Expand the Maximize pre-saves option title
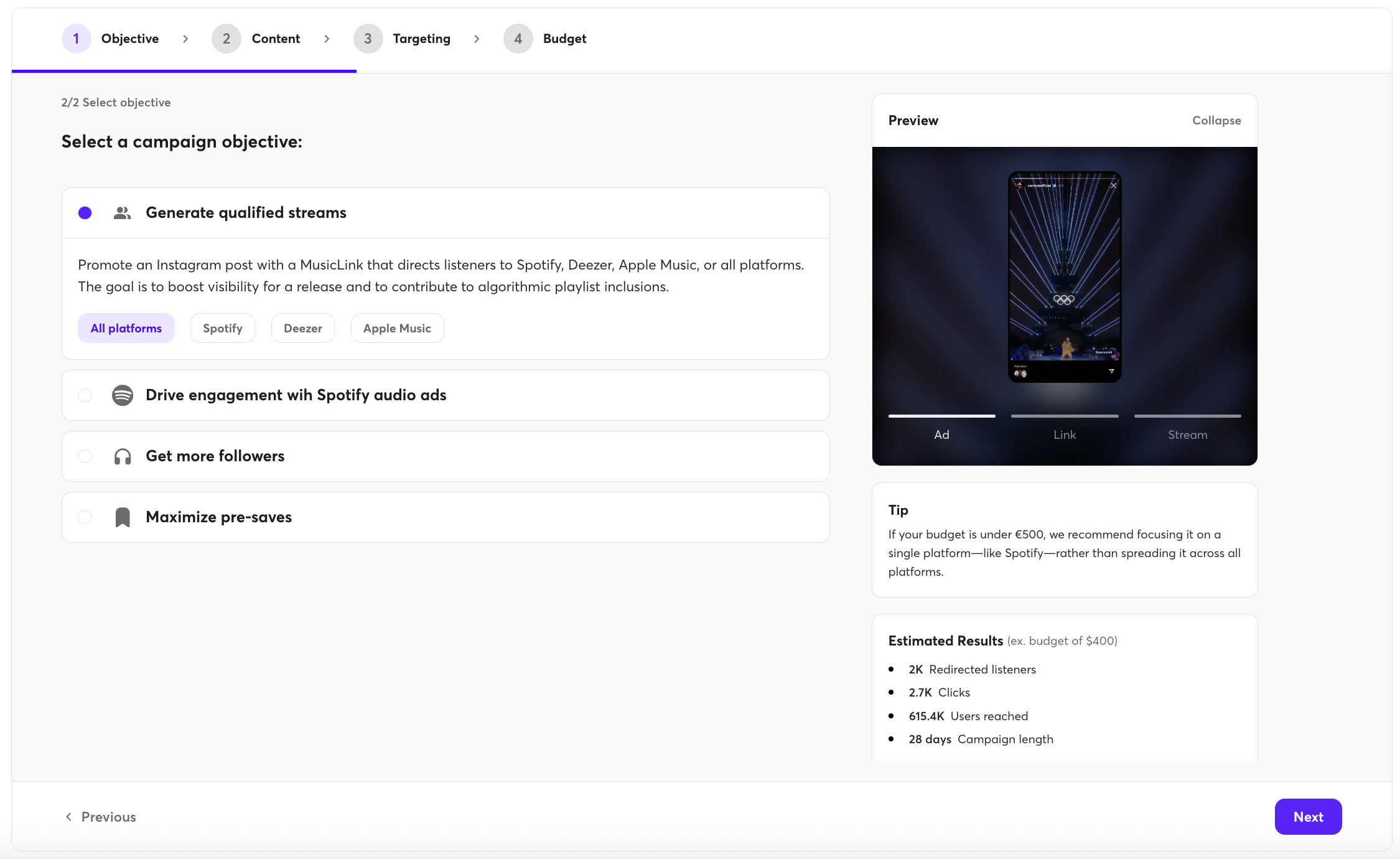The width and height of the screenshot is (1400, 859). tap(219, 517)
